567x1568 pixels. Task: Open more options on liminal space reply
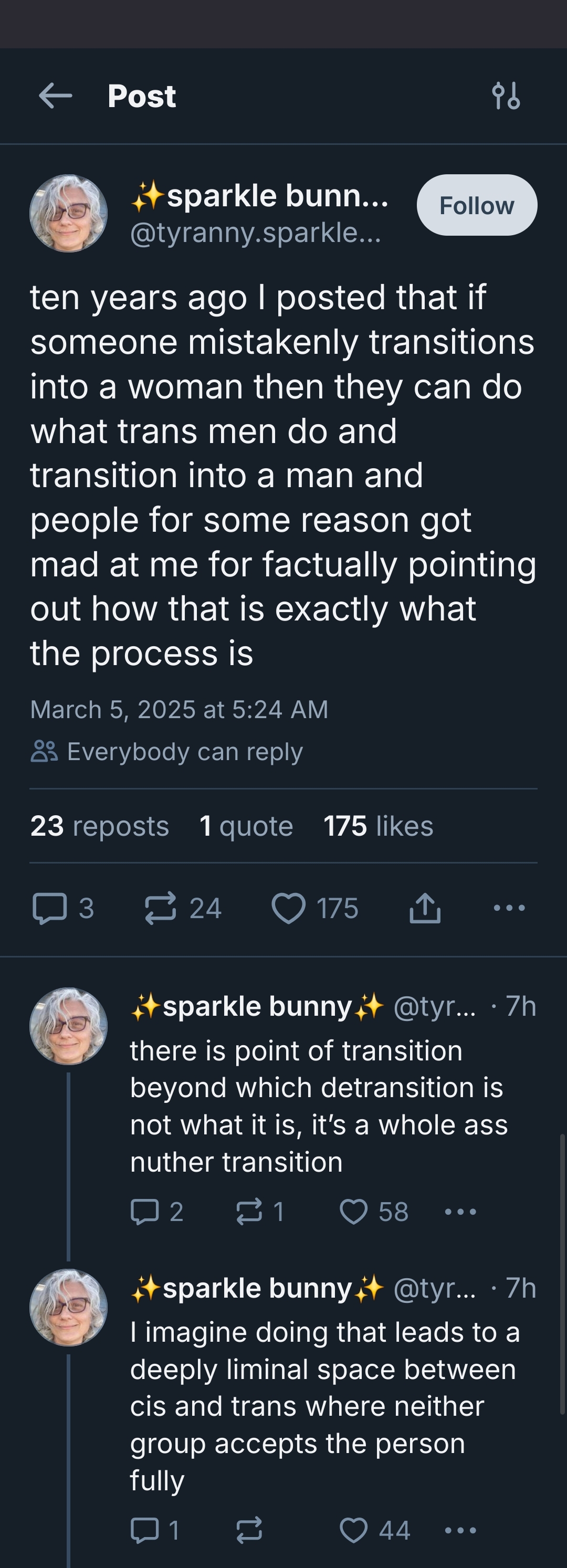460,1530
